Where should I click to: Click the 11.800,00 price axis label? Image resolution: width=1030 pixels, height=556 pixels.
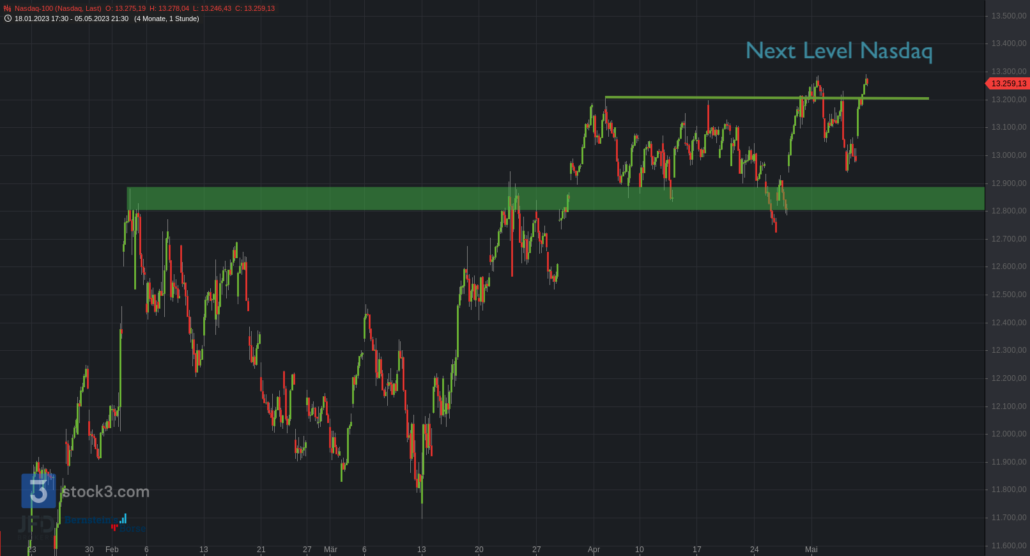[1009, 489]
